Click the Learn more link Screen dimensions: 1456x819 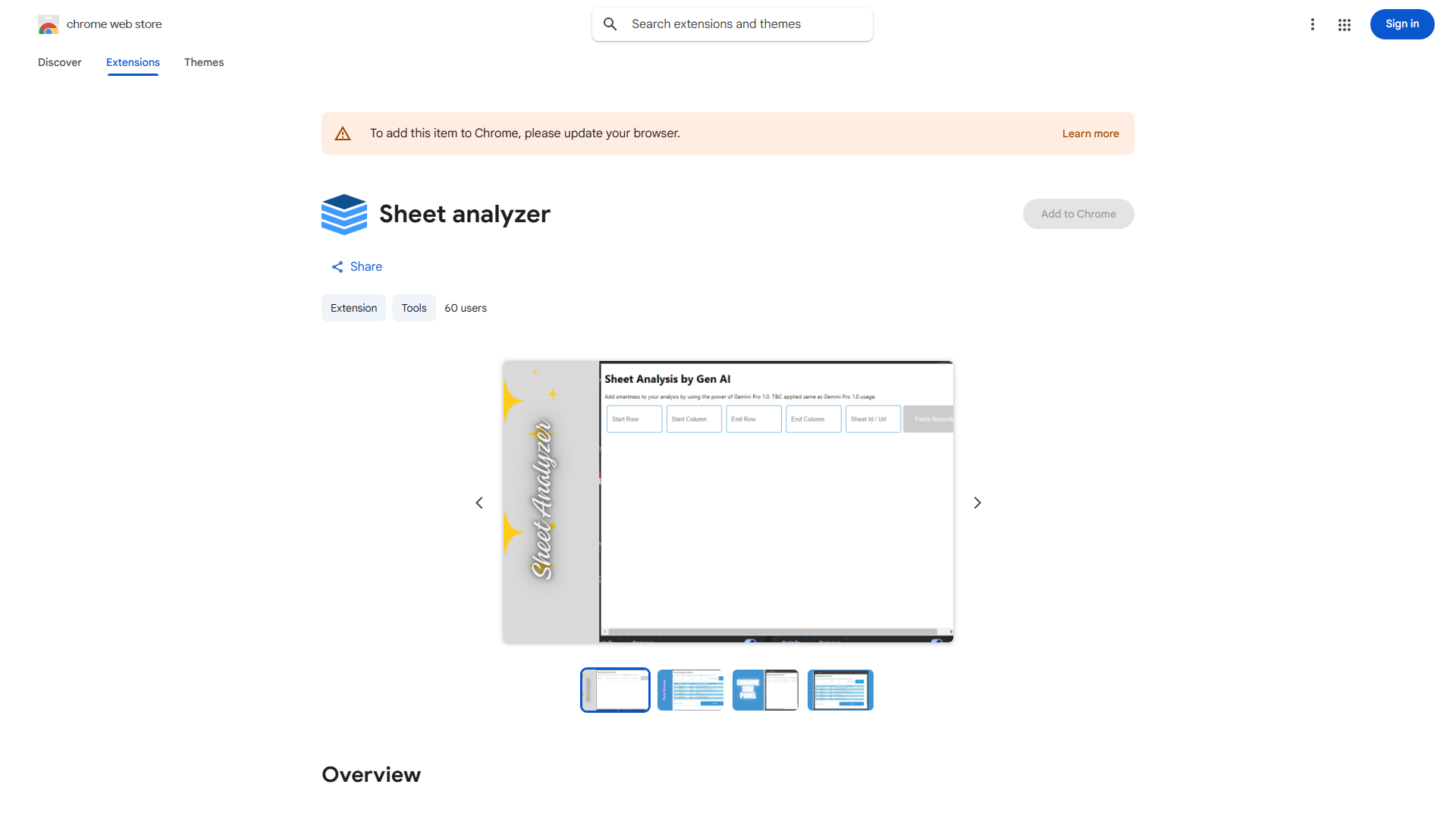1090,133
